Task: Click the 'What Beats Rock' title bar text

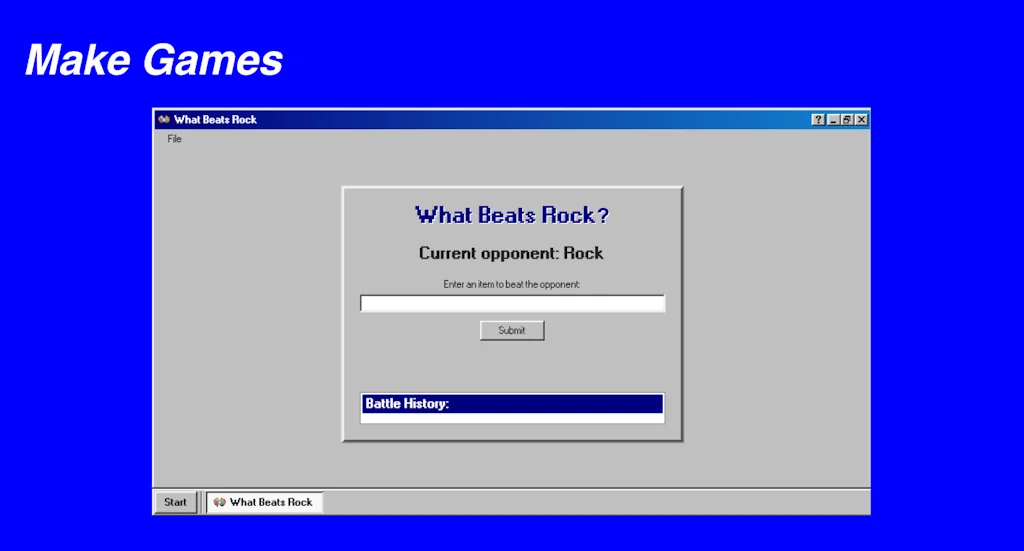Action: (x=216, y=119)
